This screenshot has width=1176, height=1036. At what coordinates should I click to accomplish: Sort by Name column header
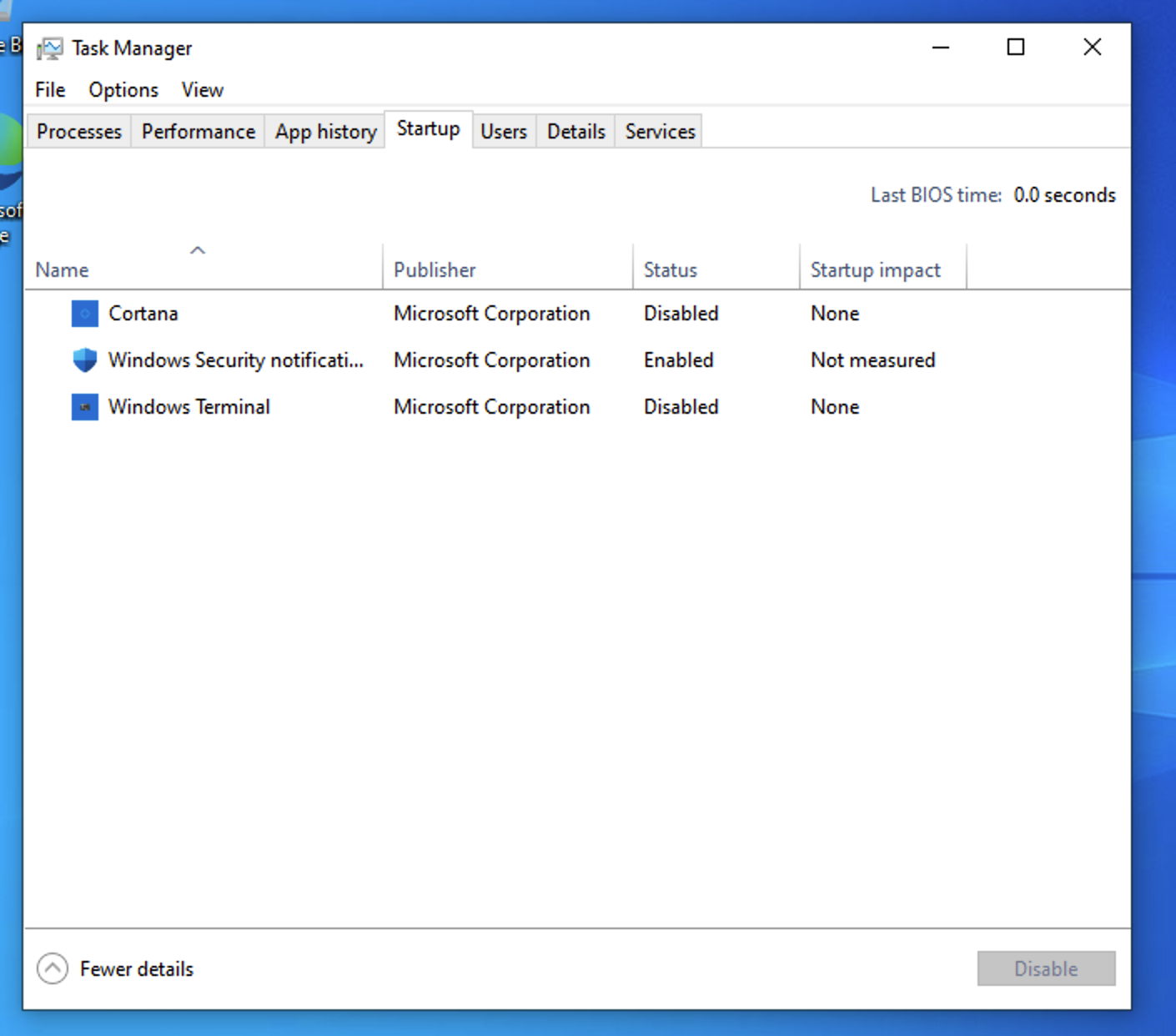pos(63,269)
